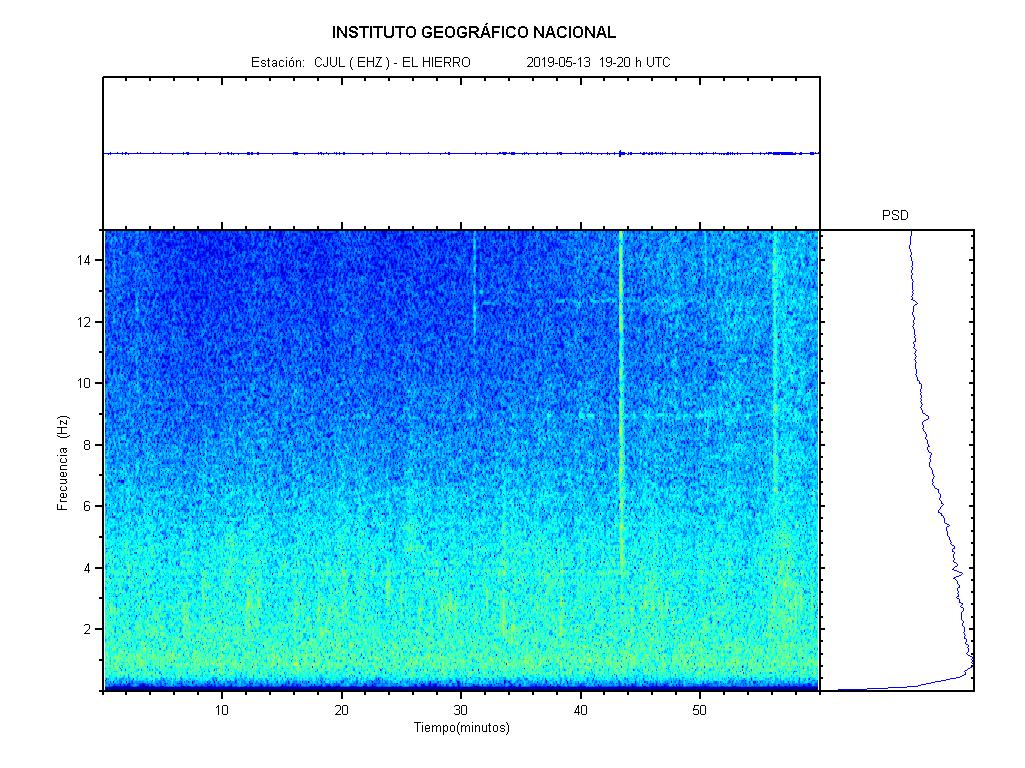Click the blue waveform trace in the top panel
Viewport: 1025px width, 768px height.
(x=400, y=153)
